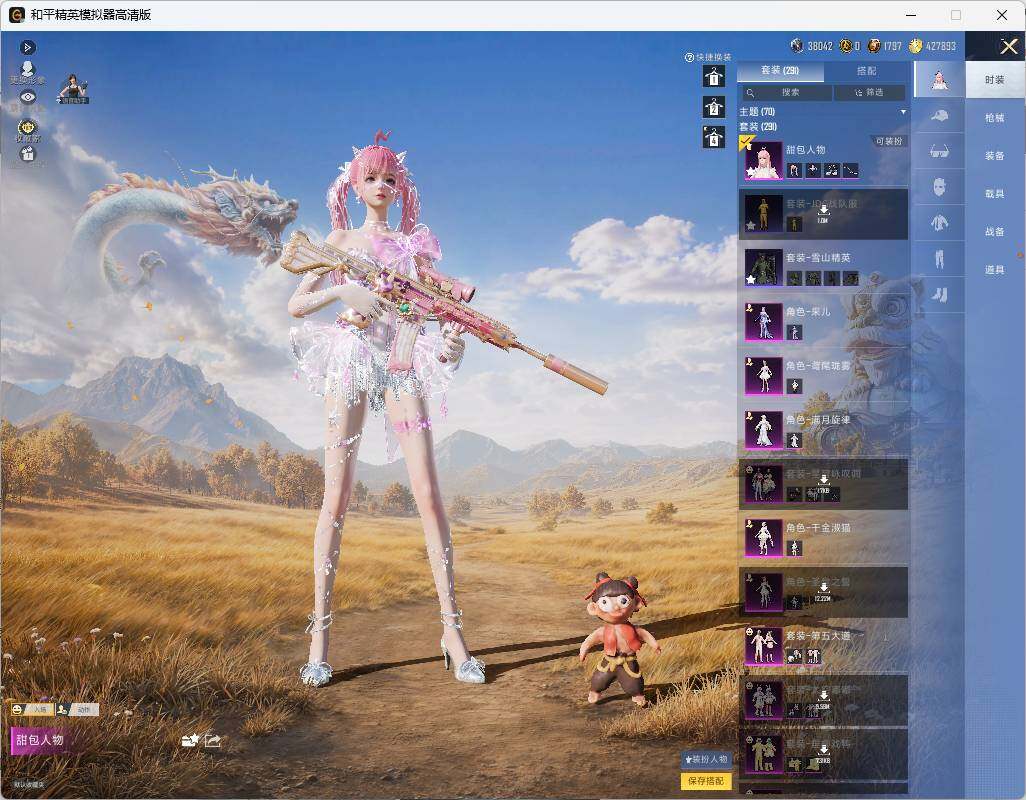Open the full outfit character category
This screenshot has height=800, width=1026.
click(x=939, y=80)
